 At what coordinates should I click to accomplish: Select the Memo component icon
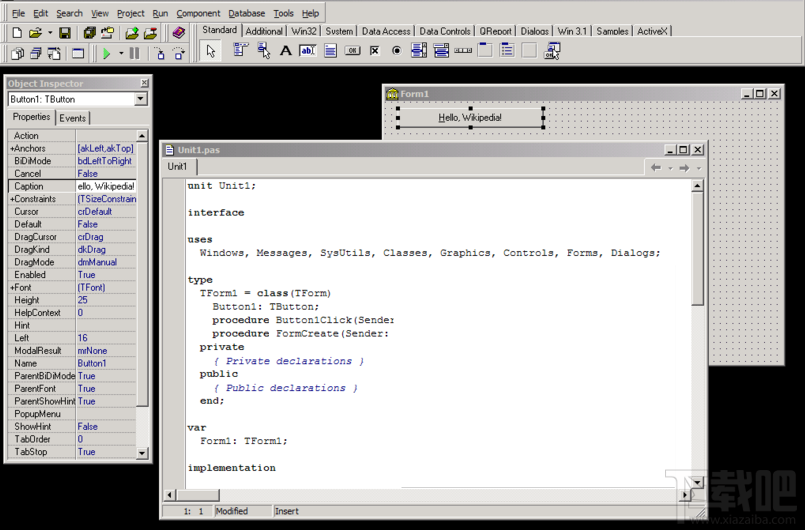pyautogui.click(x=330, y=50)
